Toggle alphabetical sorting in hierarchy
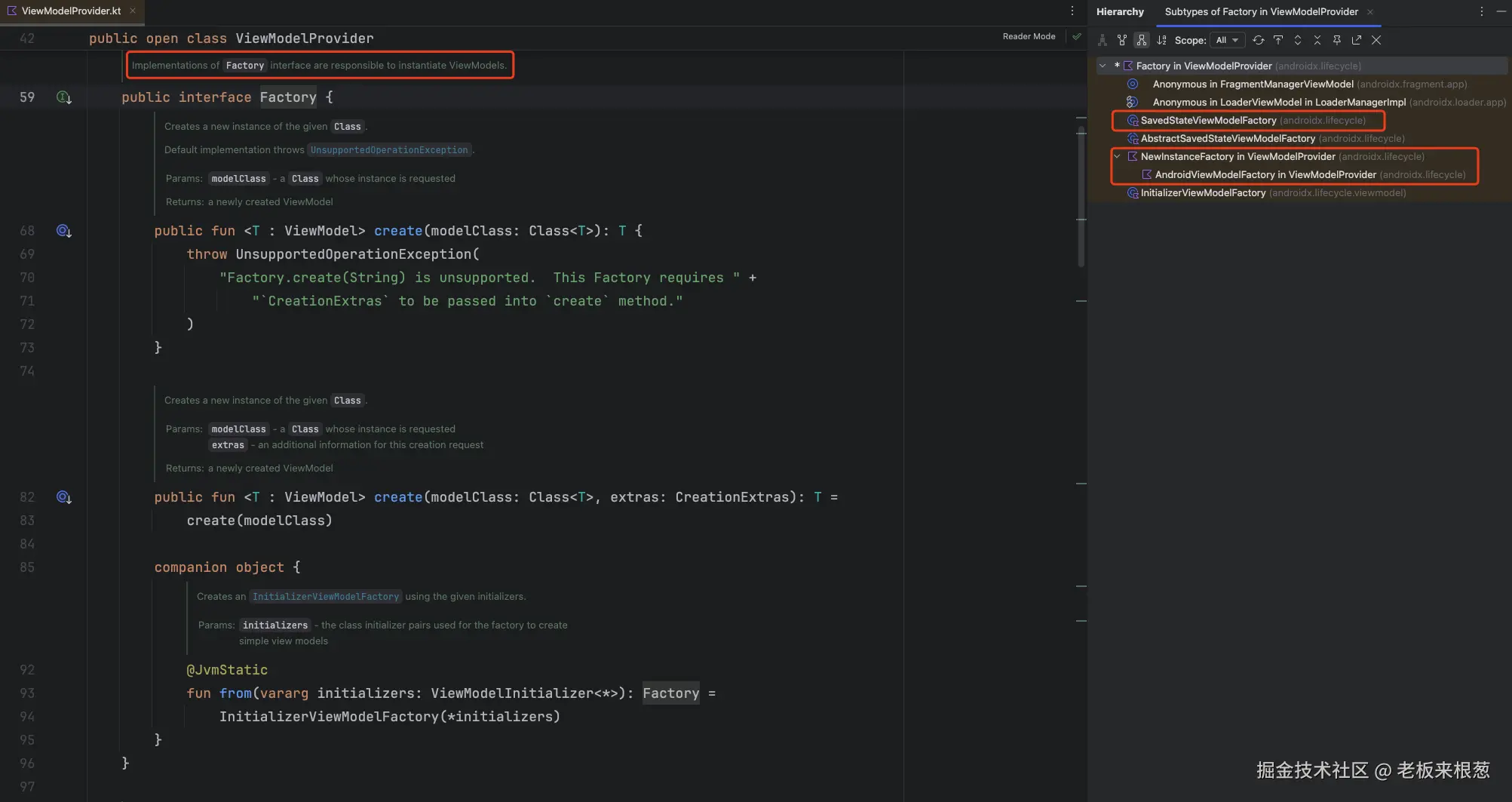The width and height of the screenshot is (1512, 802). coord(1161,40)
